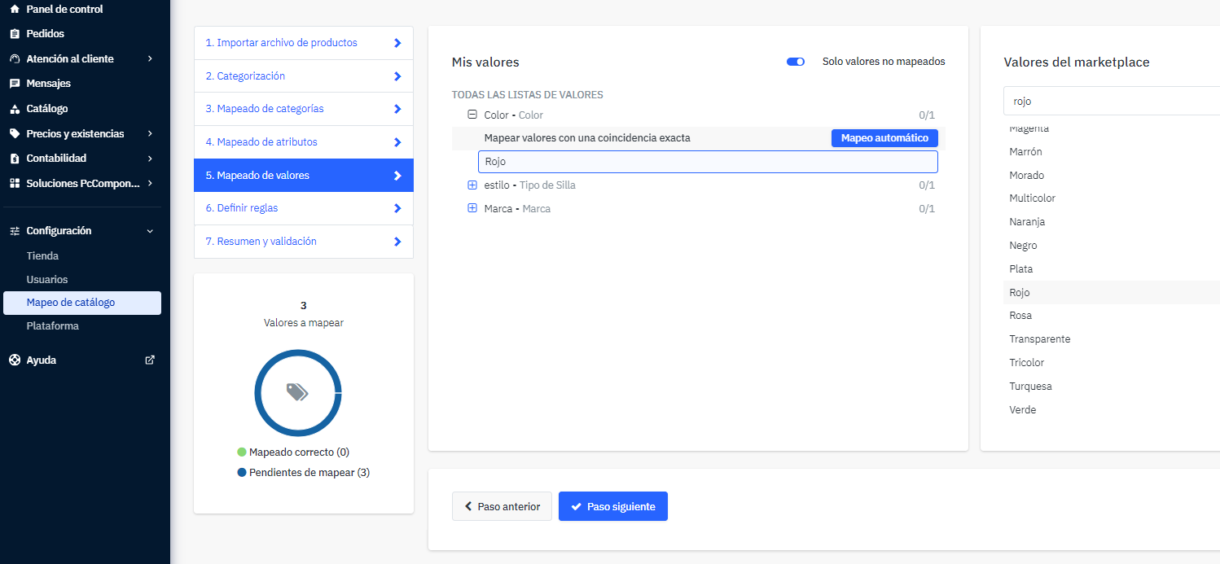The image size is (1220, 564).
Task: Click the Contabilidad sidebar icon
Action: pos(15,158)
